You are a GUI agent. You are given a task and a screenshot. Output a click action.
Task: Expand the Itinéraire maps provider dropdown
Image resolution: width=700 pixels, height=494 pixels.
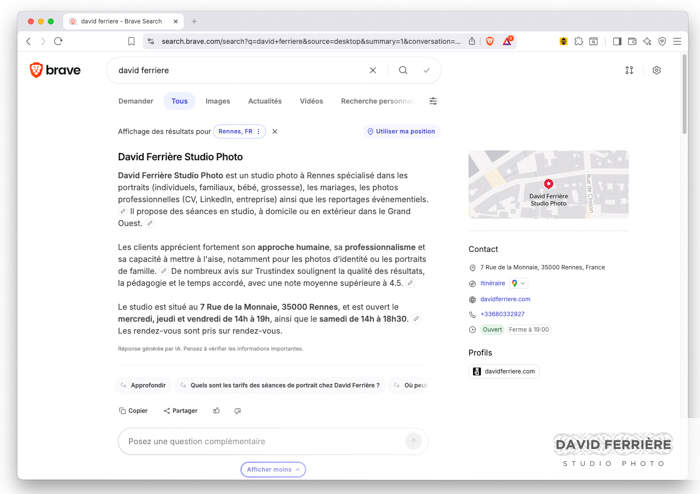coord(519,283)
